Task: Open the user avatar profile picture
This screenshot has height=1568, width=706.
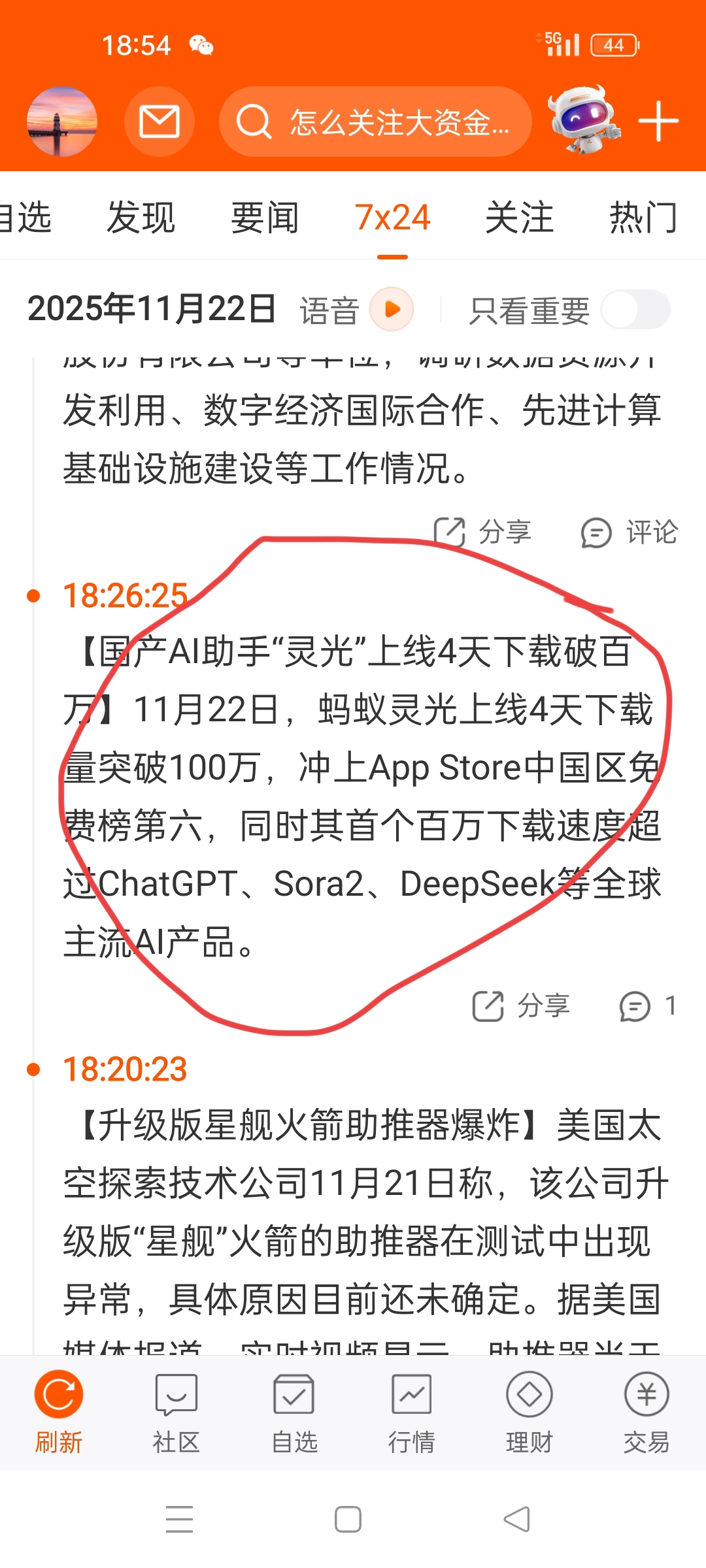Action: coord(62,122)
